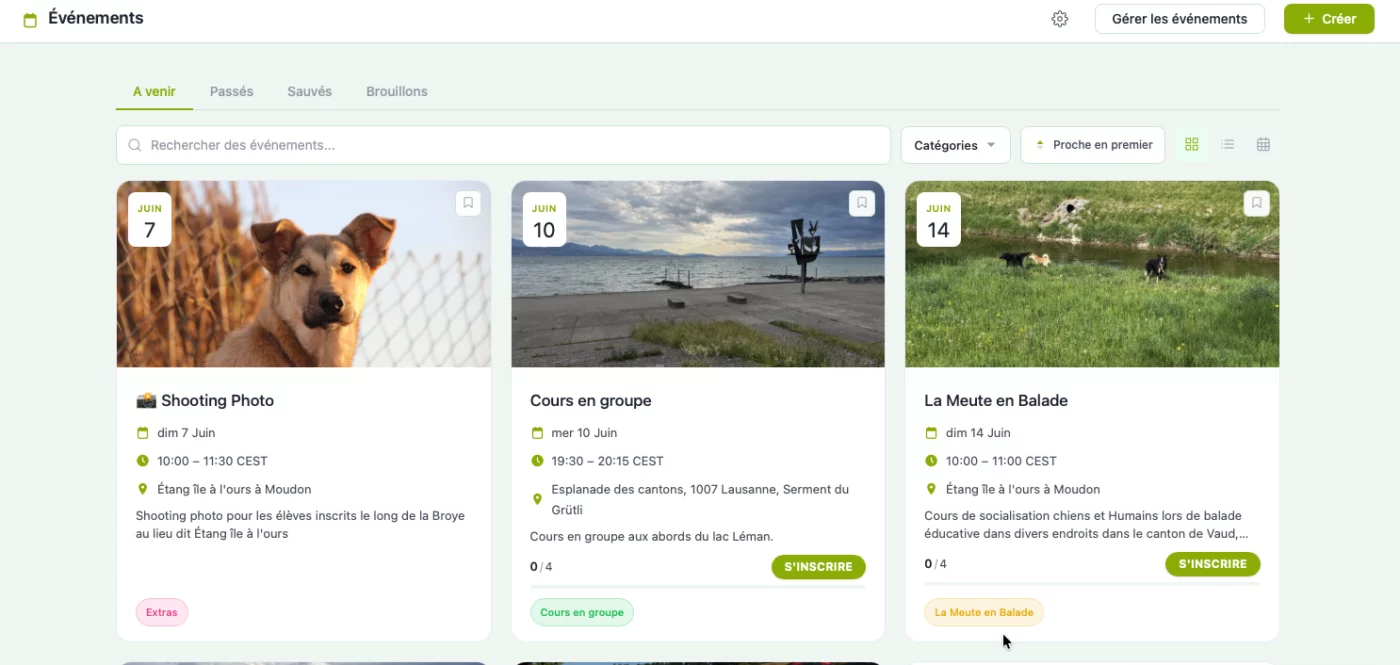Viewport: 1400px width, 665px height.
Task: Focus the Rechercher des événements search field
Action: pyautogui.click(x=503, y=145)
